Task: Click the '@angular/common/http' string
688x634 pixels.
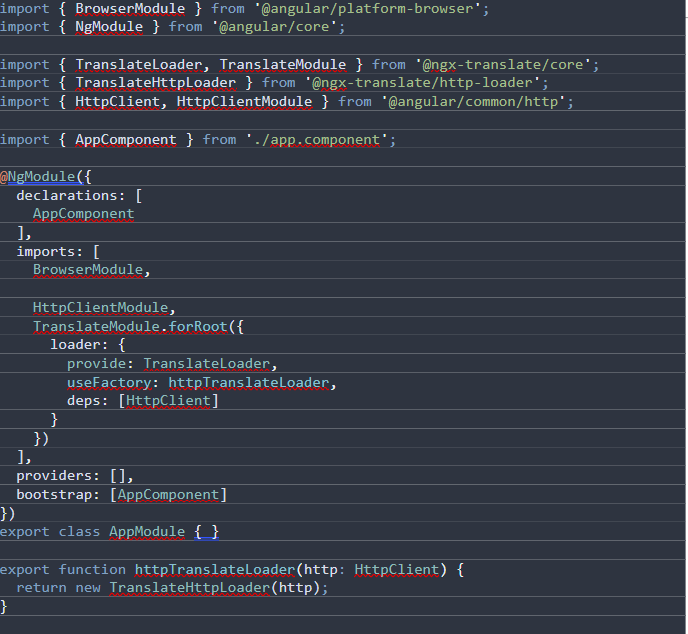Action: click(473, 102)
